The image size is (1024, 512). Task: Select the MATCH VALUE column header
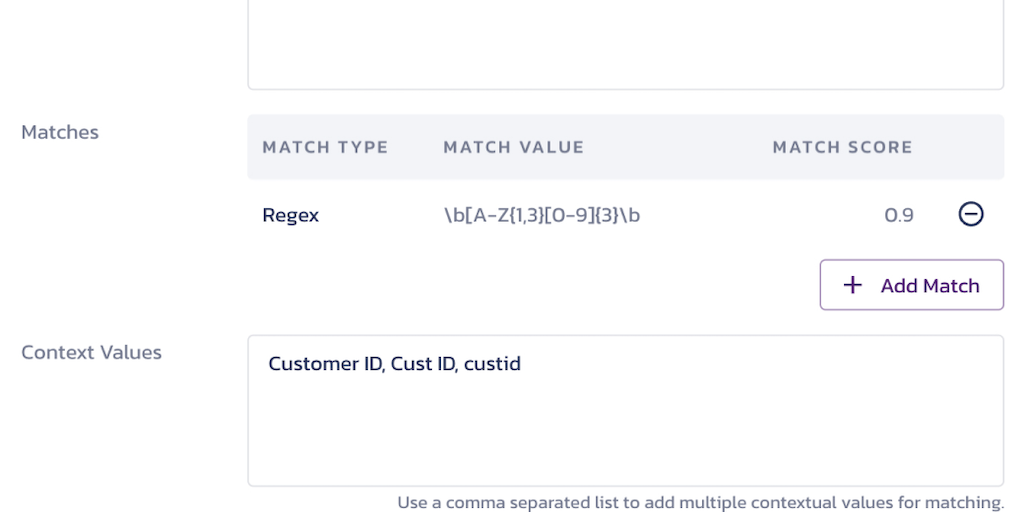click(513, 147)
